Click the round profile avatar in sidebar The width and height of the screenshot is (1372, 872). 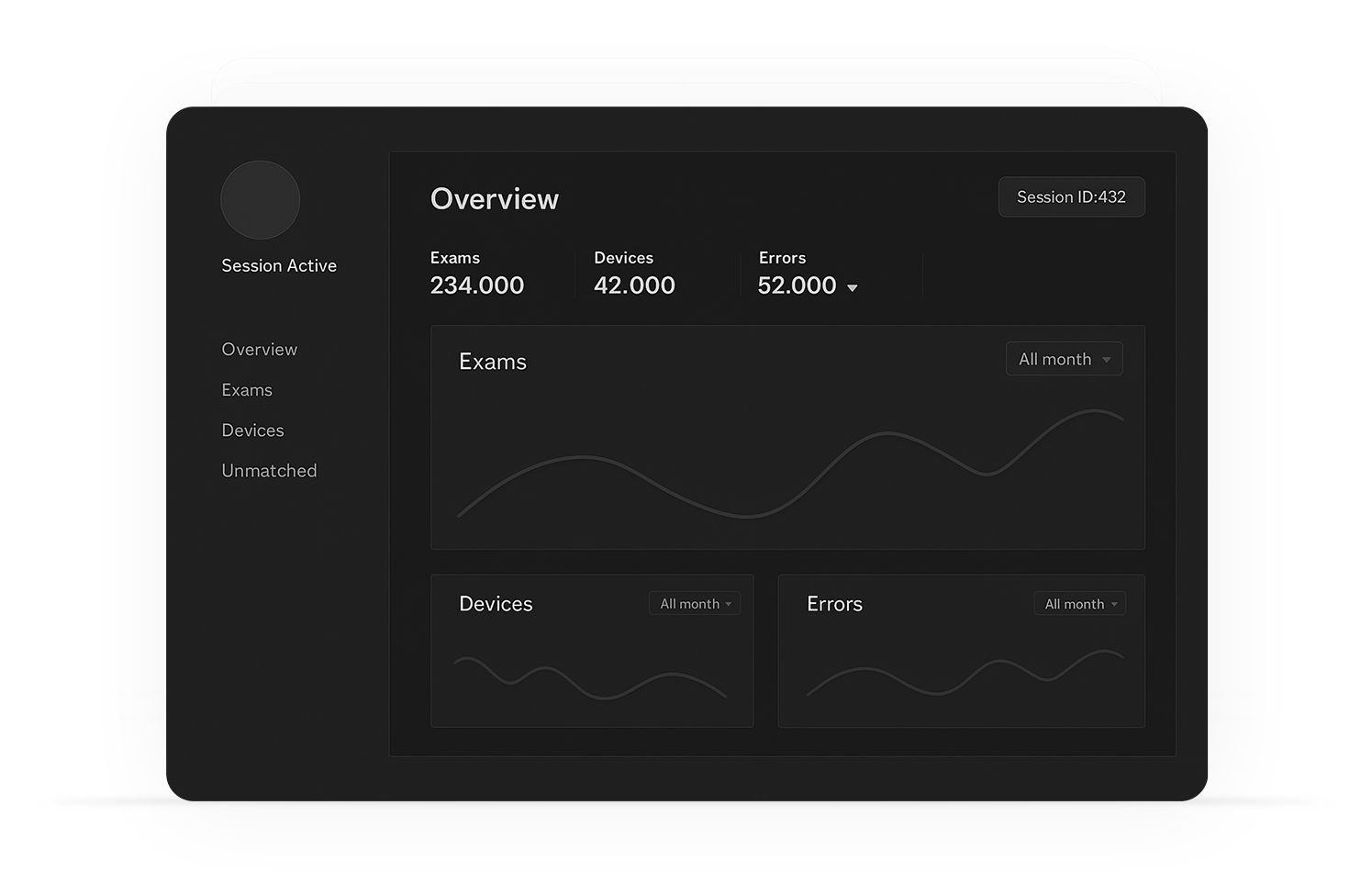pyautogui.click(x=261, y=200)
